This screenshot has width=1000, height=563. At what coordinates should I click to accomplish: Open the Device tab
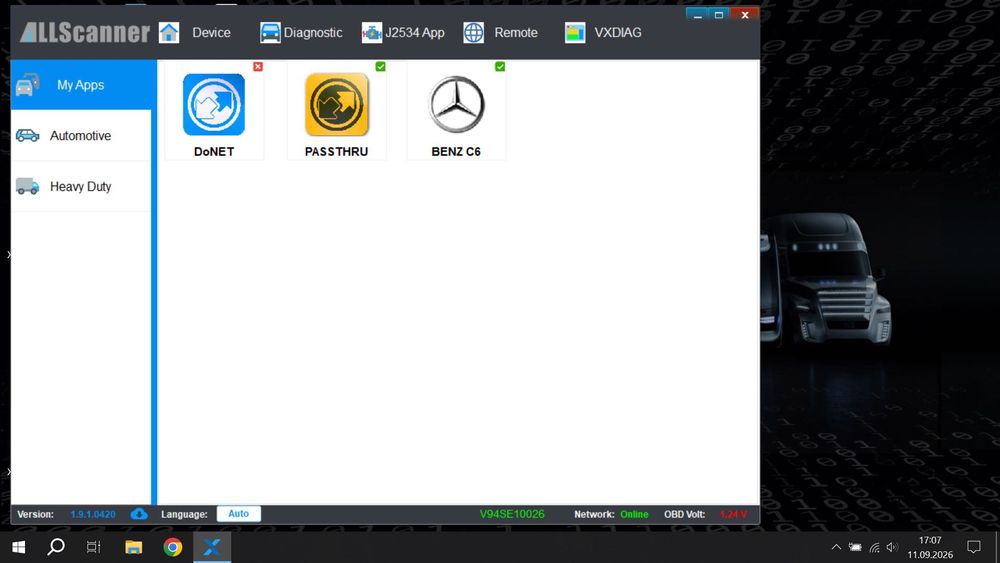pyautogui.click(x=211, y=33)
